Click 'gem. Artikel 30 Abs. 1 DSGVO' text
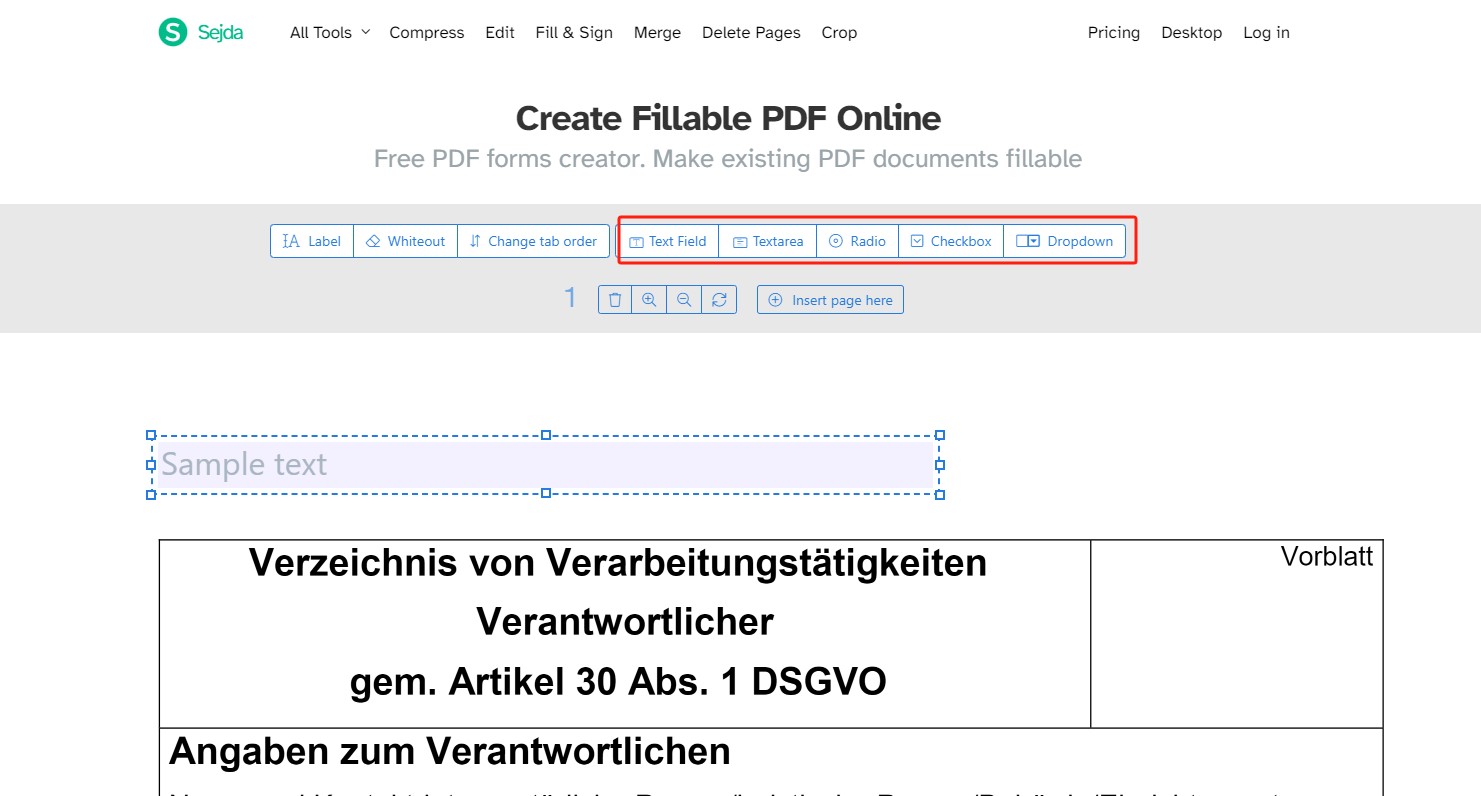 click(x=618, y=682)
